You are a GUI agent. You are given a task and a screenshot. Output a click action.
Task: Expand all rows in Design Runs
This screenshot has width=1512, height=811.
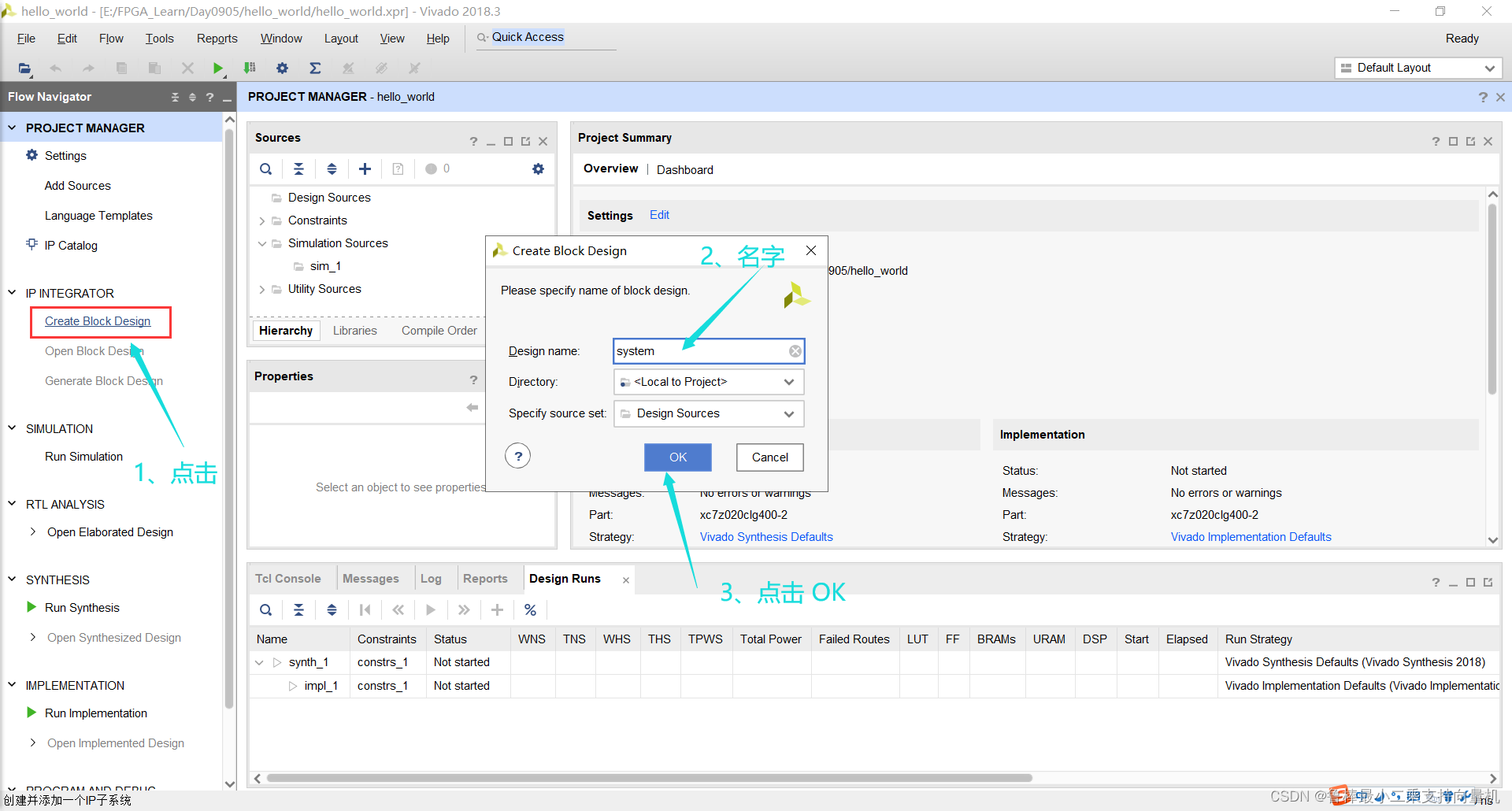[x=332, y=609]
